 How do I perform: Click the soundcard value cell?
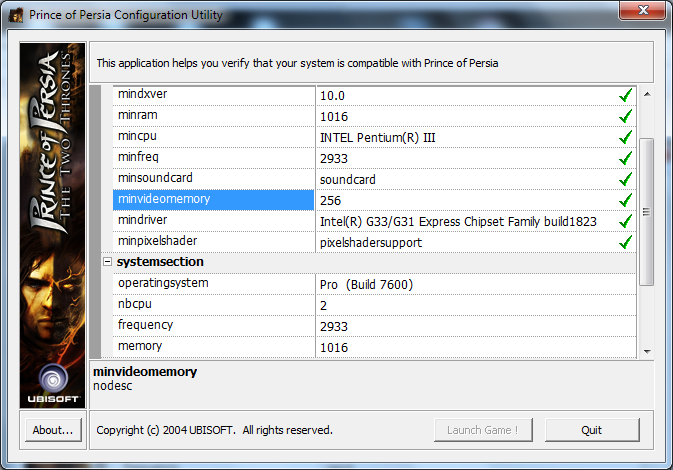476,179
